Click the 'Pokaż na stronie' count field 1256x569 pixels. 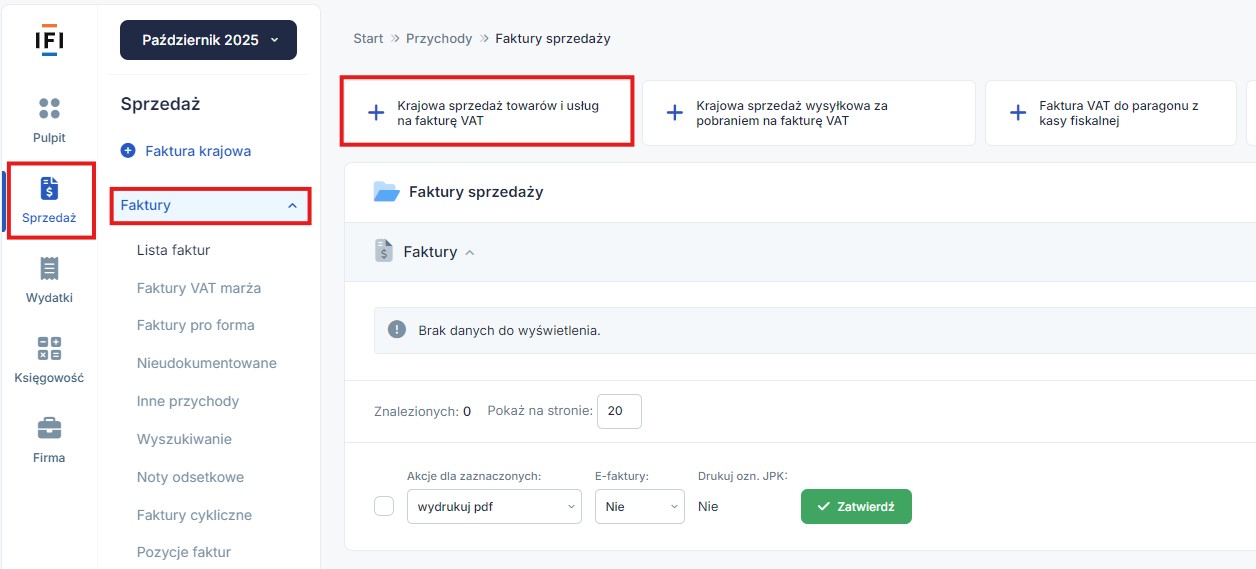click(x=619, y=411)
